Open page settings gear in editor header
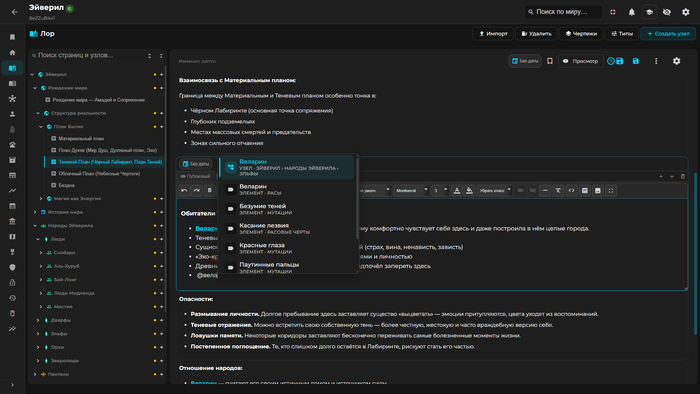Image resolution: width=700 pixels, height=394 pixels. [x=677, y=61]
